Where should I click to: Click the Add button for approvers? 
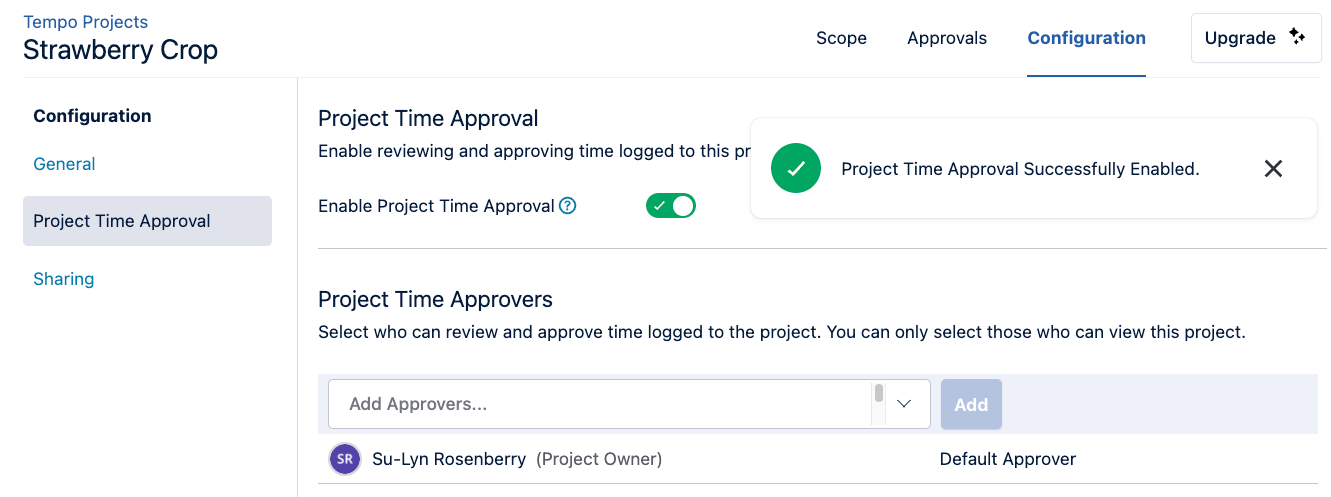tap(971, 404)
